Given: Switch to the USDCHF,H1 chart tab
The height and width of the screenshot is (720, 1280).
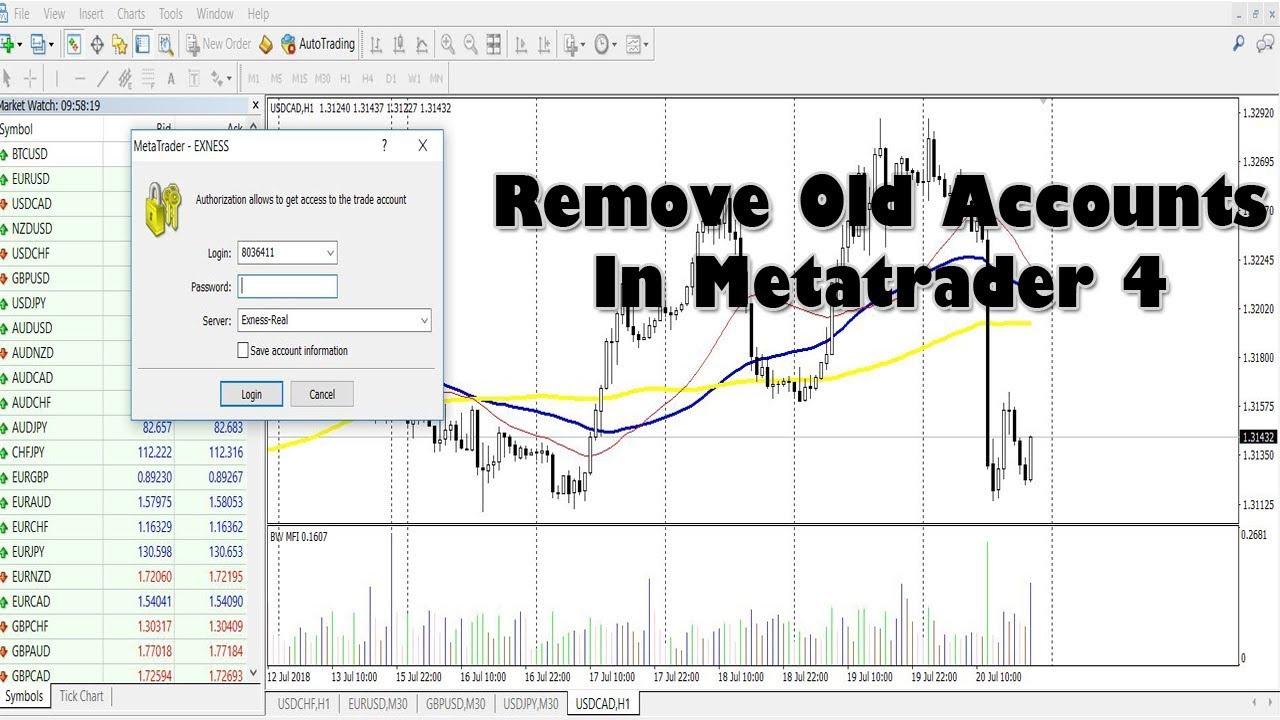Looking at the screenshot, I should click(x=304, y=704).
